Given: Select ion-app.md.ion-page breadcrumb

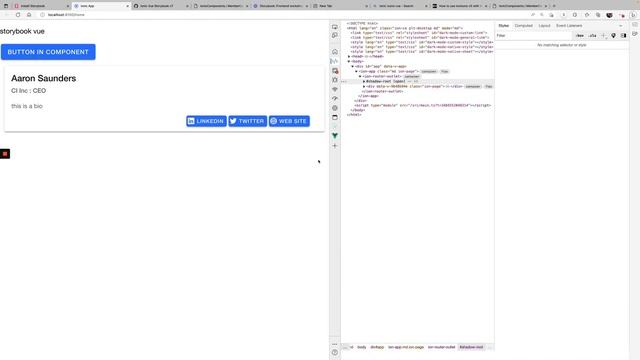Looking at the screenshot, I should point(406,347).
